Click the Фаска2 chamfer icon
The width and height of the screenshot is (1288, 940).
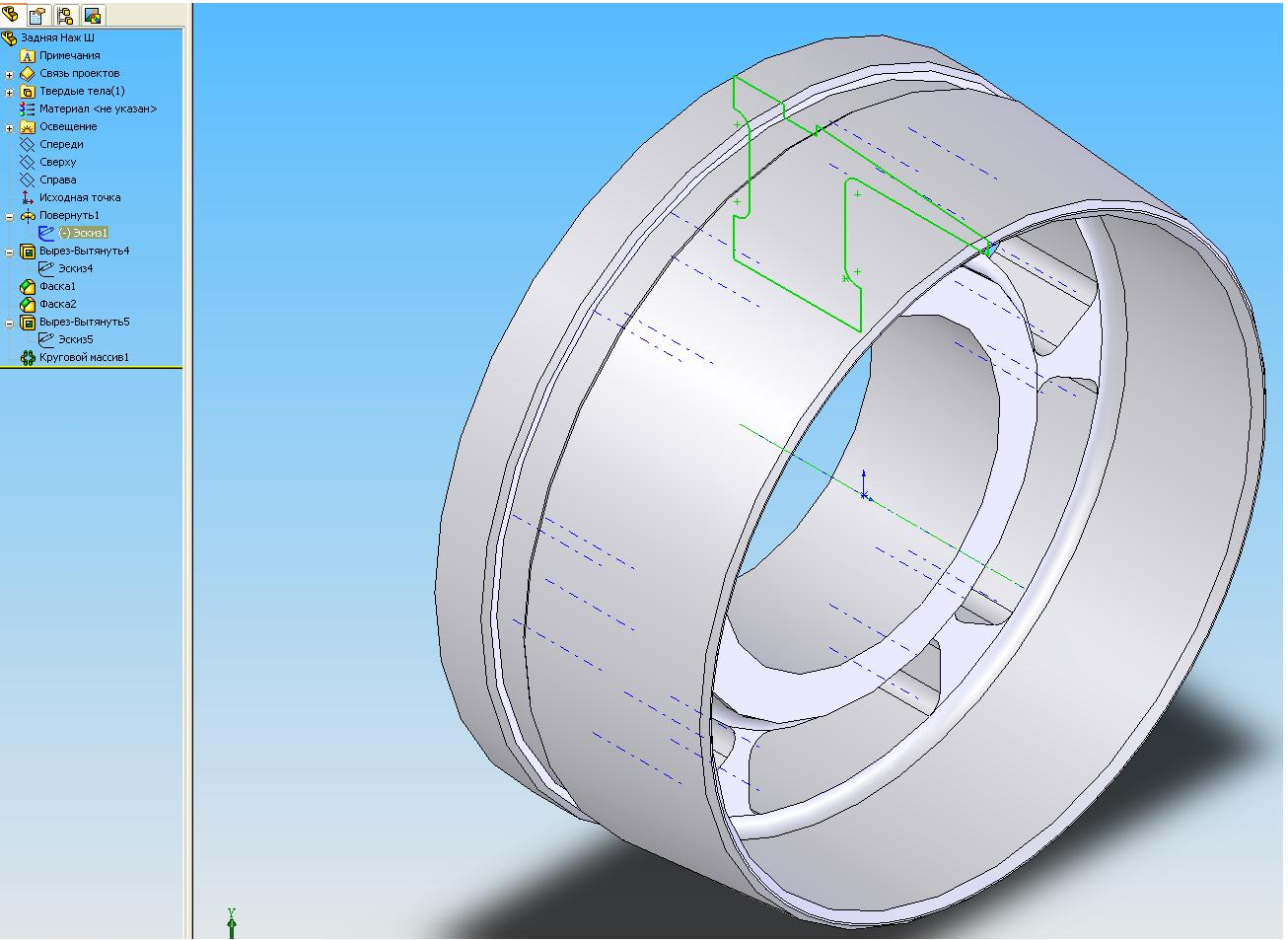click(28, 304)
